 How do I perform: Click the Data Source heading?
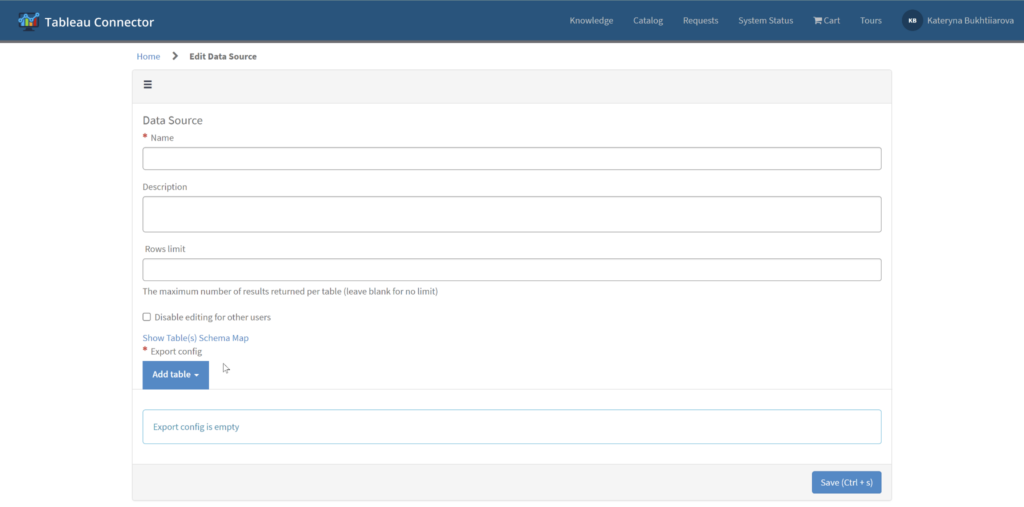pyautogui.click(x=172, y=120)
